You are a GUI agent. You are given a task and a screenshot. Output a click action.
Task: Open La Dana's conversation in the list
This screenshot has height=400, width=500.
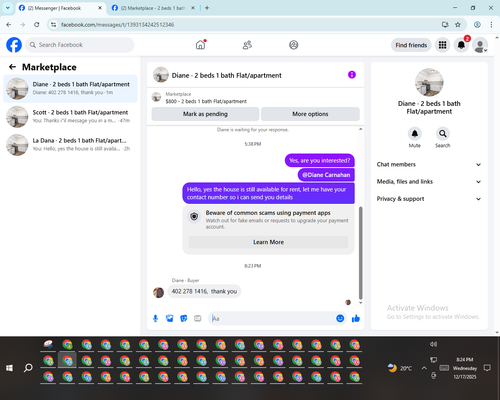(70, 145)
